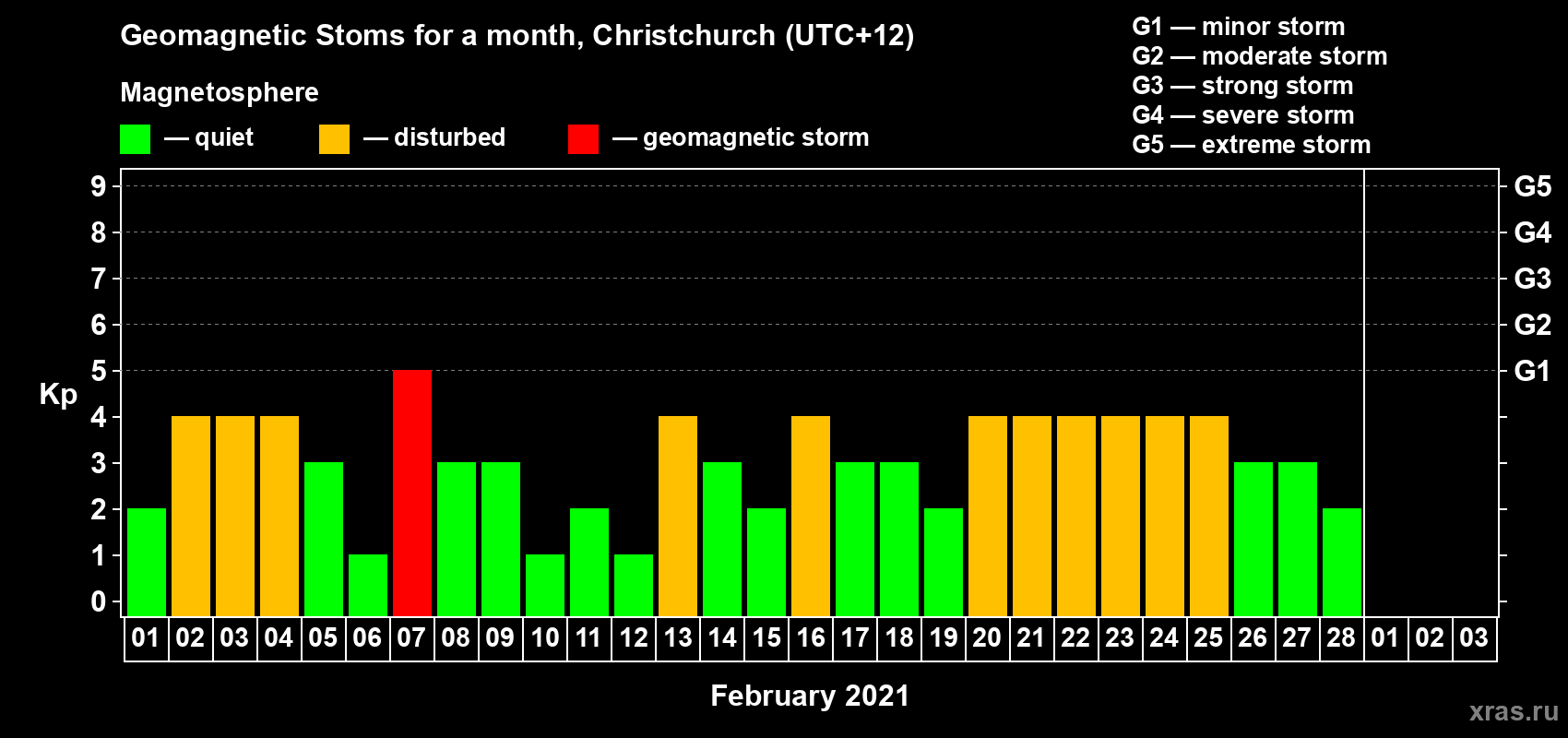Click the orange disturbed legend swatch
This screenshot has height=738, width=1568.
click(334, 139)
